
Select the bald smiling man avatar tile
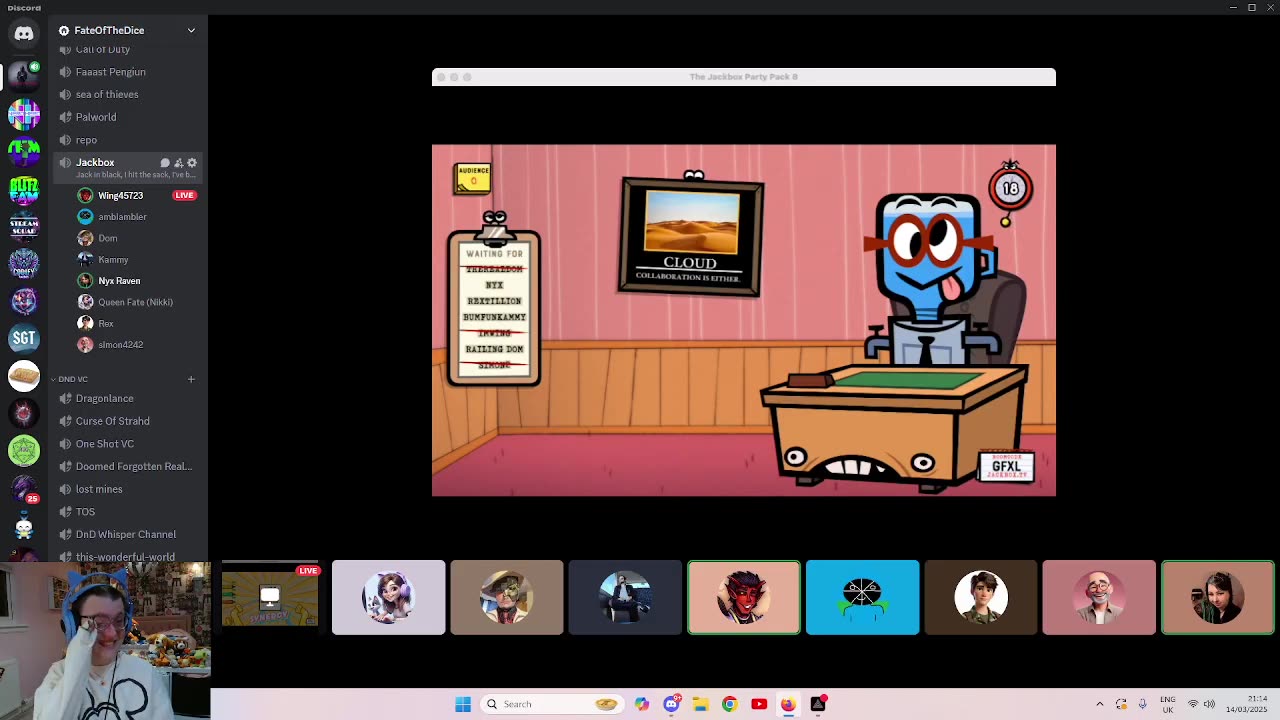(1099, 598)
